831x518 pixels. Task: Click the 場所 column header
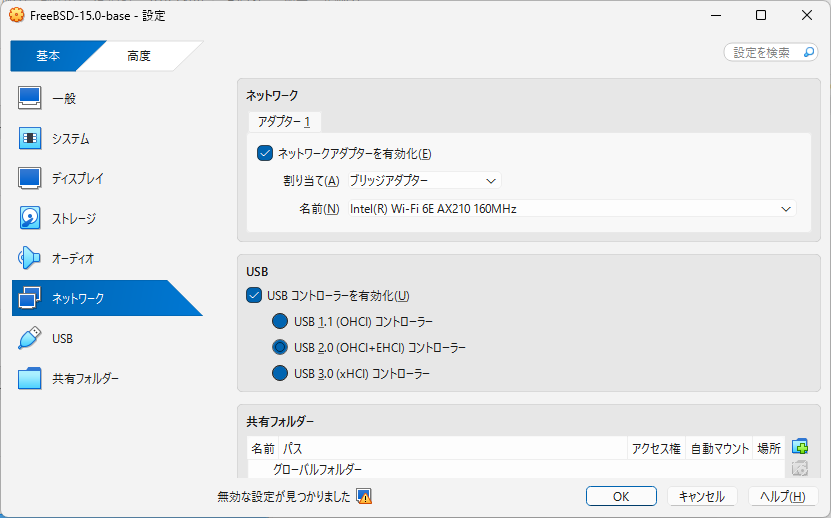(768, 449)
